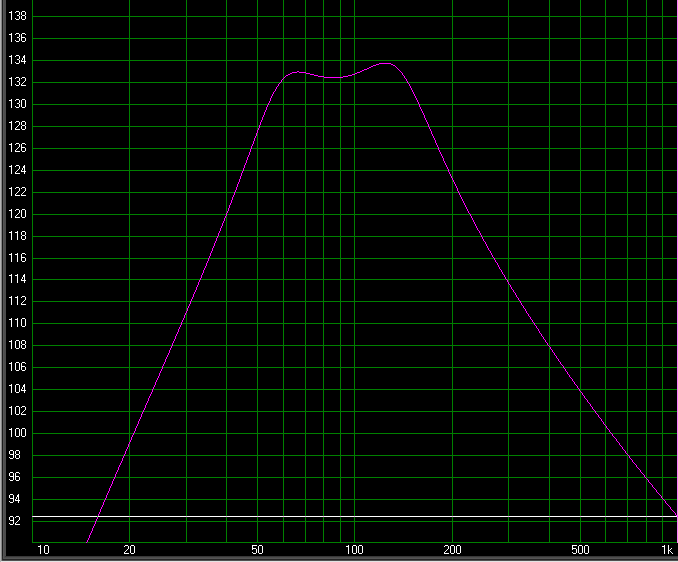The image size is (678, 562).
Task: Click the 112 dB axis label
Action: 17,301
